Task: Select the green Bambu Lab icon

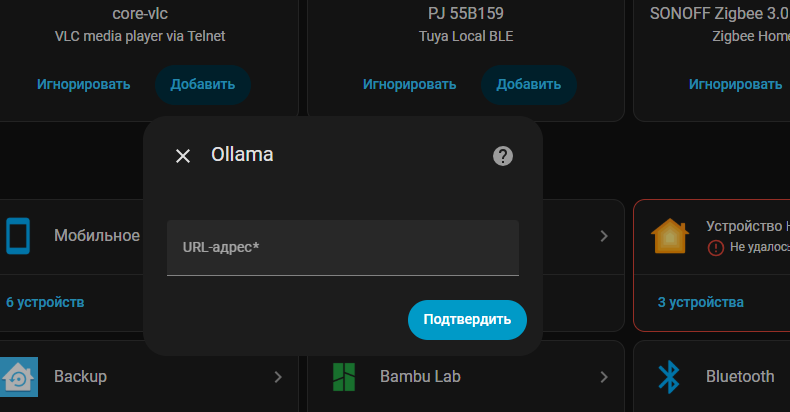Action: (x=344, y=377)
